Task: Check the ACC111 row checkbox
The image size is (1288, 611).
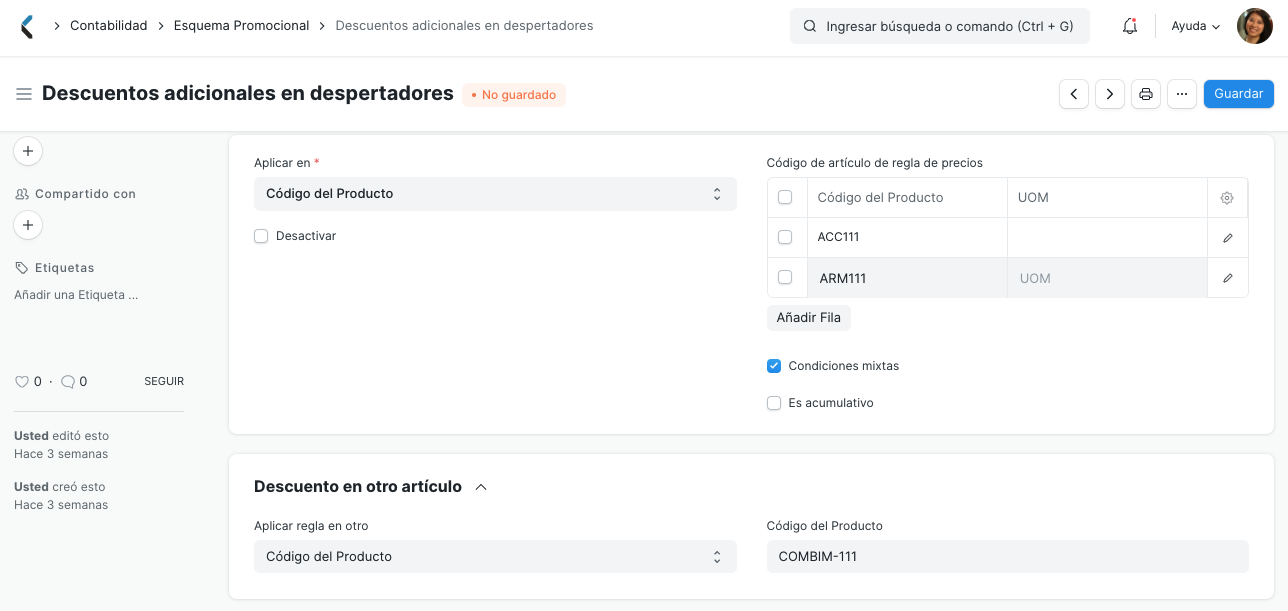Action: pyautogui.click(x=785, y=237)
